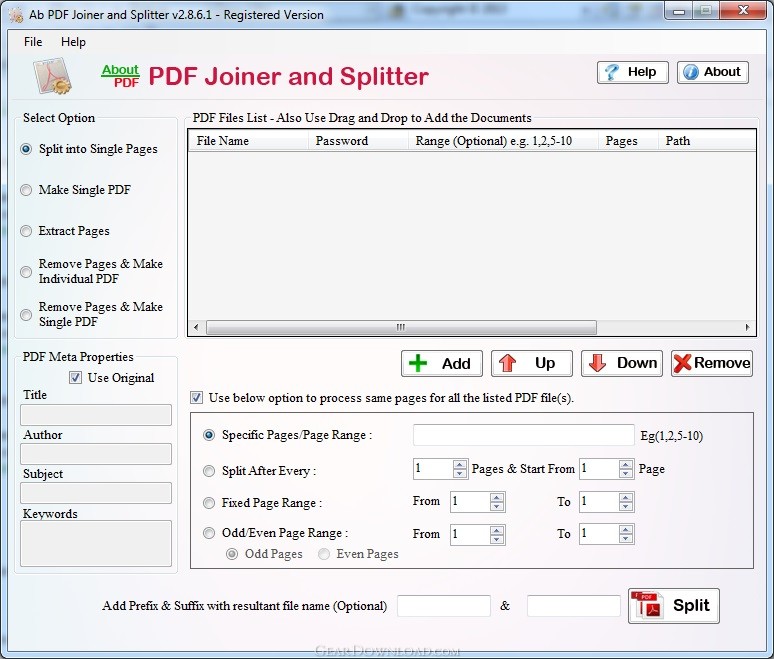This screenshot has height=659, width=774.
Task: Select Fixed Page Range radio
Action: (x=209, y=503)
